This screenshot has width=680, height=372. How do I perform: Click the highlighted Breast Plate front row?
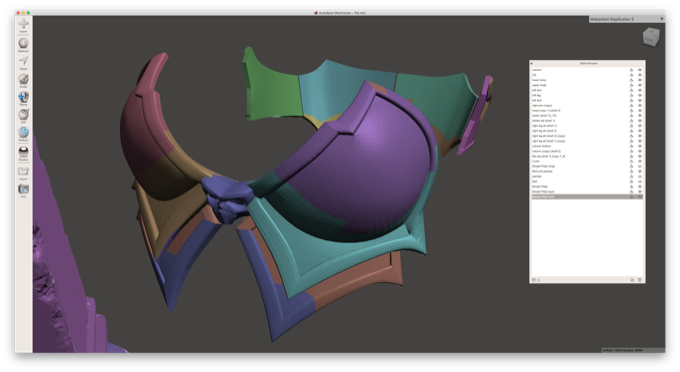point(587,197)
